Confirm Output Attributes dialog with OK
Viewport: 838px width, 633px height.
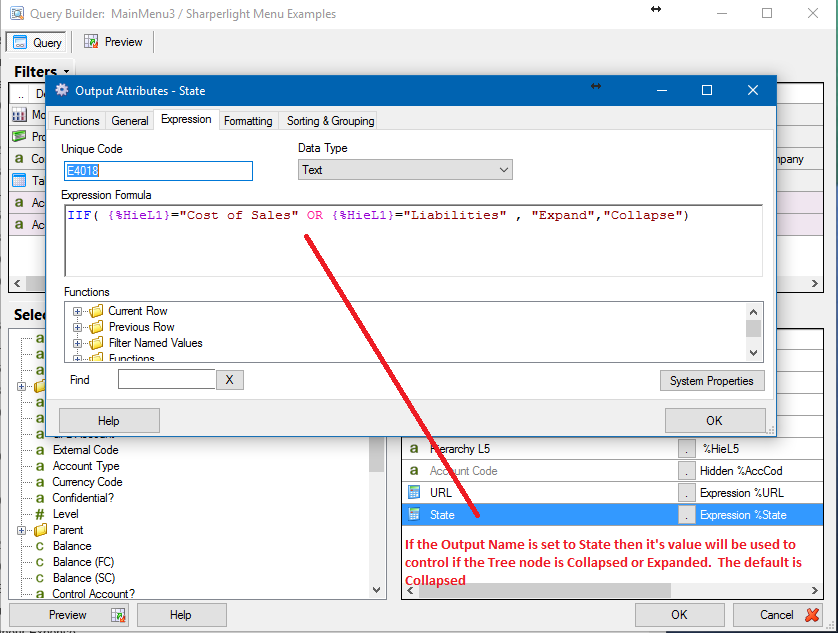pyautogui.click(x=715, y=421)
